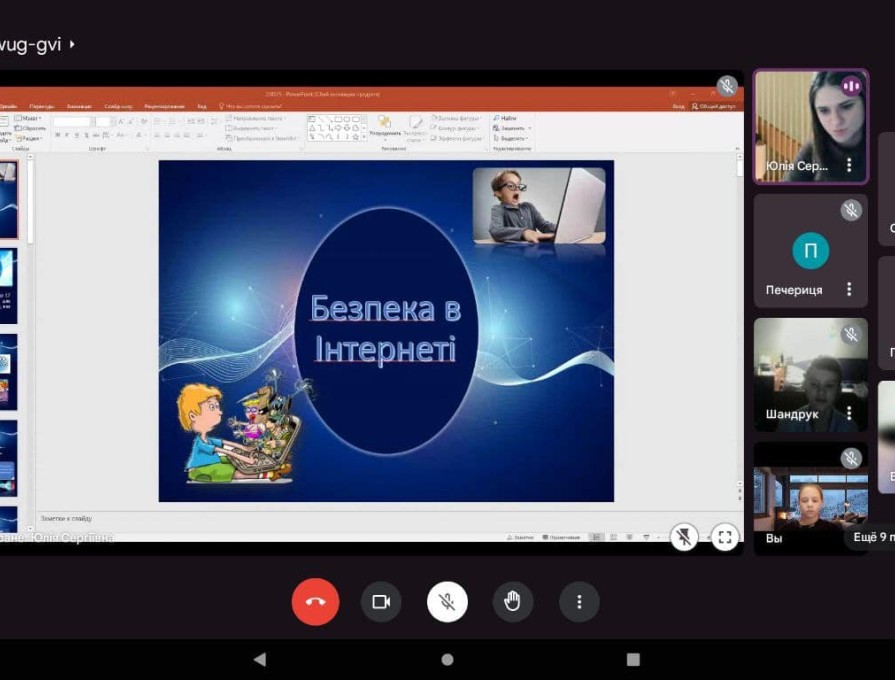The width and height of the screenshot is (895, 680).
Task: Expand the presentation to fullscreen
Action: [x=725, y=537]
